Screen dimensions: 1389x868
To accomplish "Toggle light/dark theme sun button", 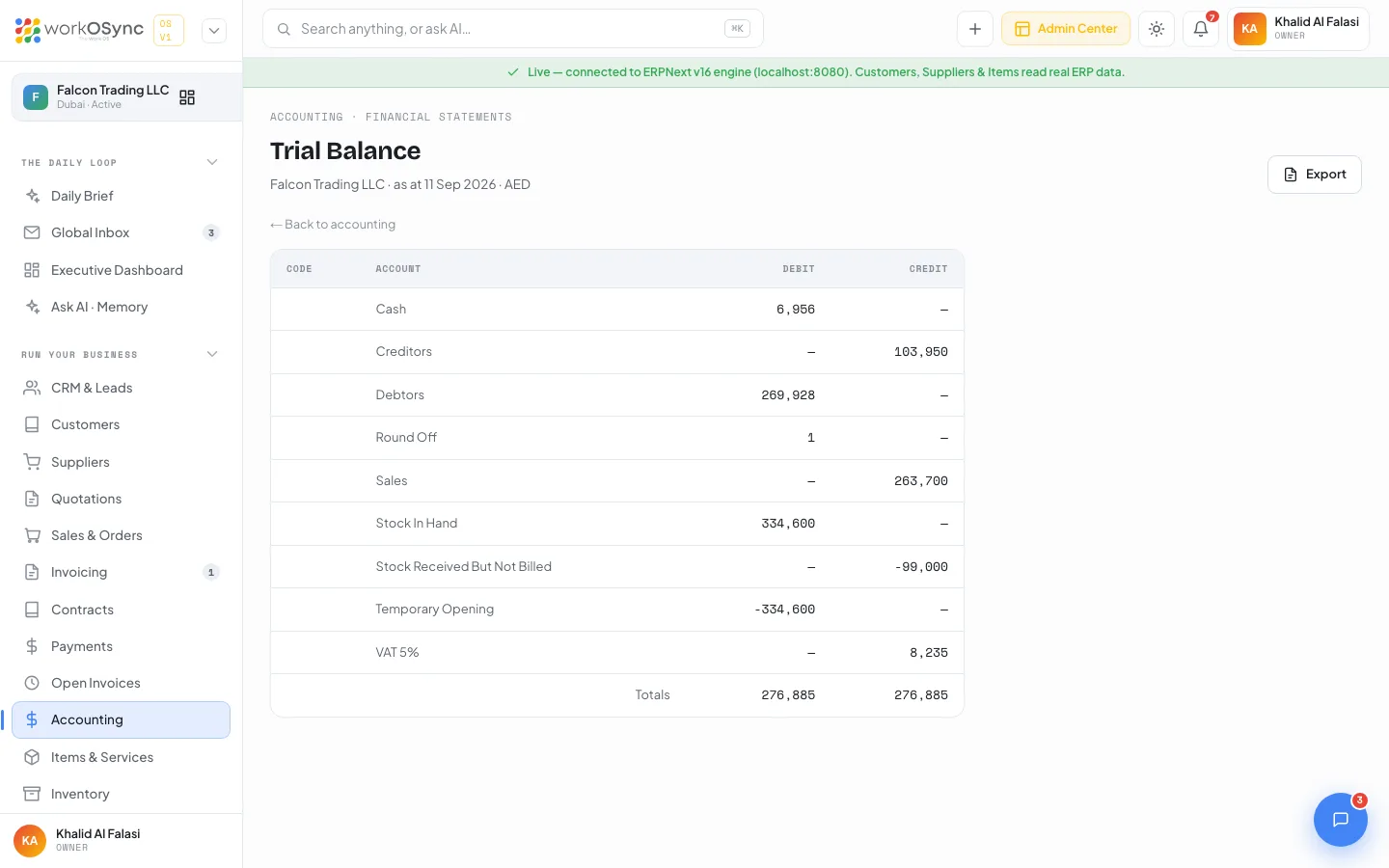I will click(x=1157, y=29).
